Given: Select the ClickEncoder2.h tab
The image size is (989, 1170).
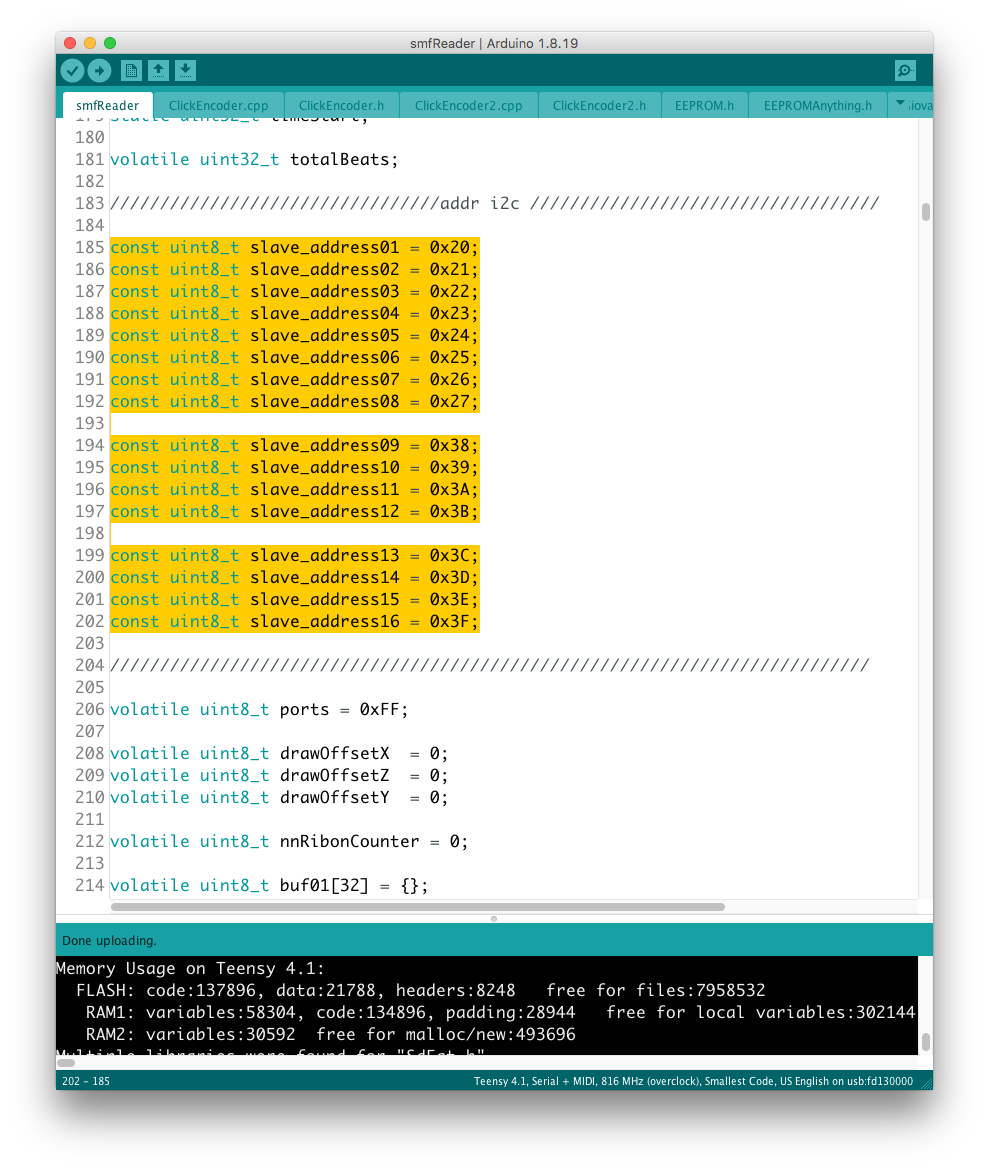Looking at the screenshot, I should (x=599, y=105).
